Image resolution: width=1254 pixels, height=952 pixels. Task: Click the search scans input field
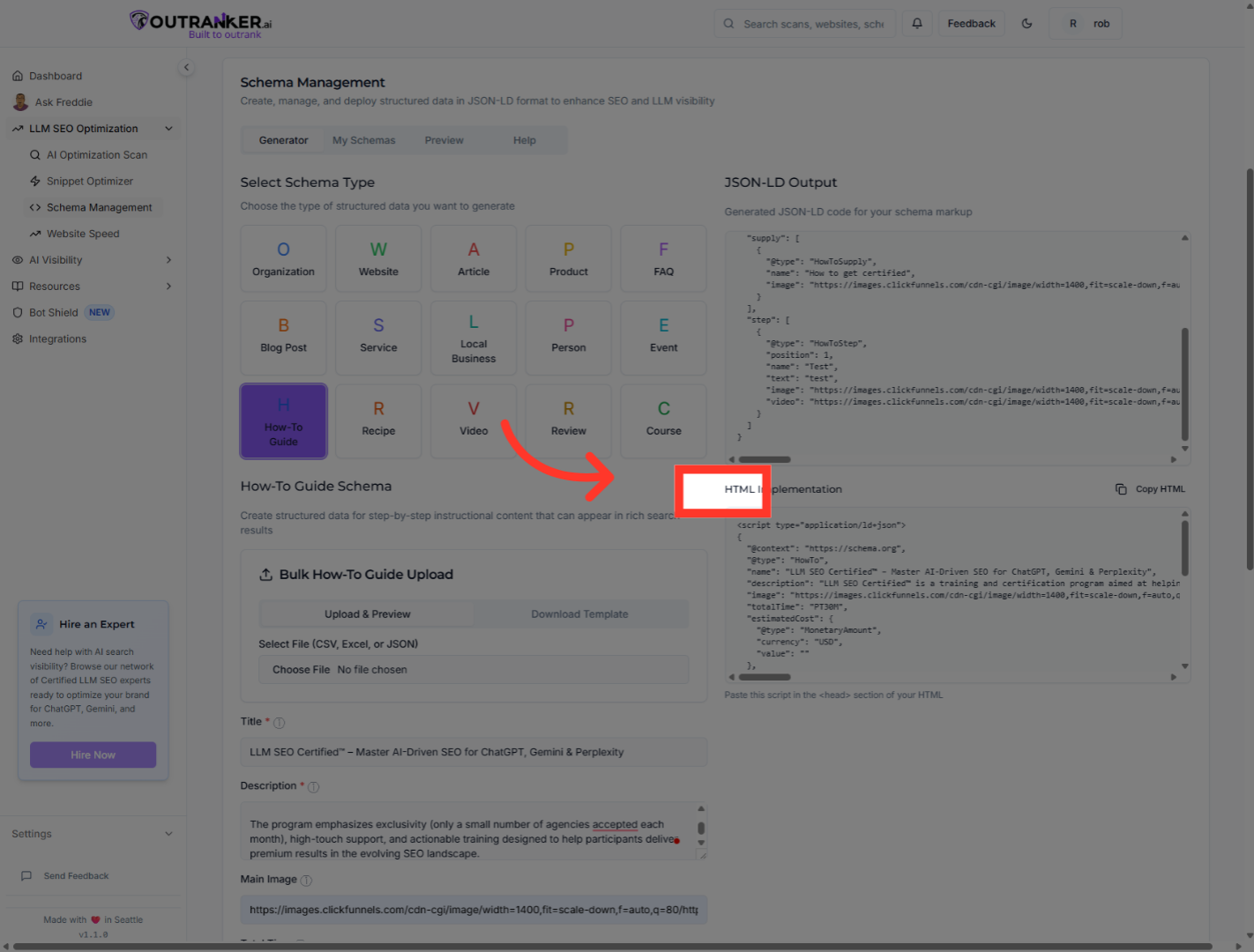coord(804,23)
